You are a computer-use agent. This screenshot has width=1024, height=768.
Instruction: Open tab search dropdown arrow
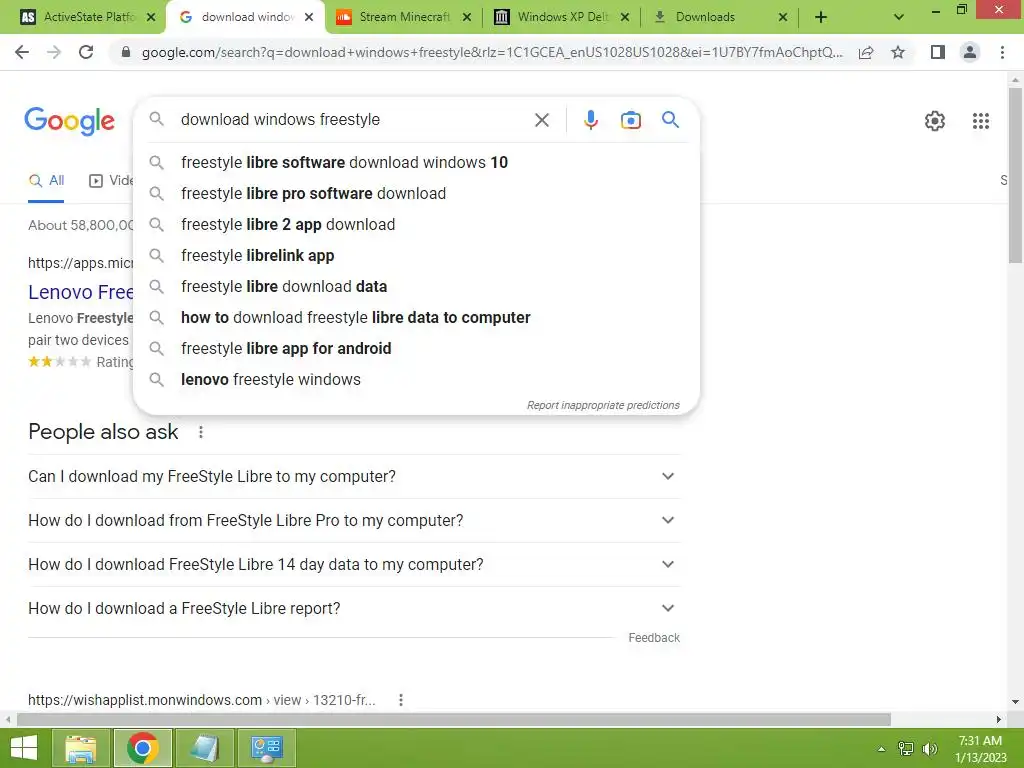tap(899, 17)
